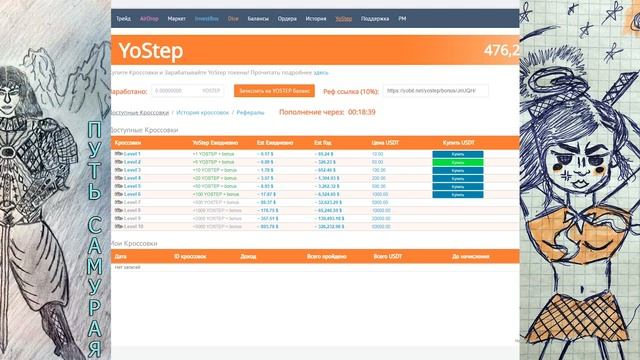Switch to Рефералы tab

(250, 113)
